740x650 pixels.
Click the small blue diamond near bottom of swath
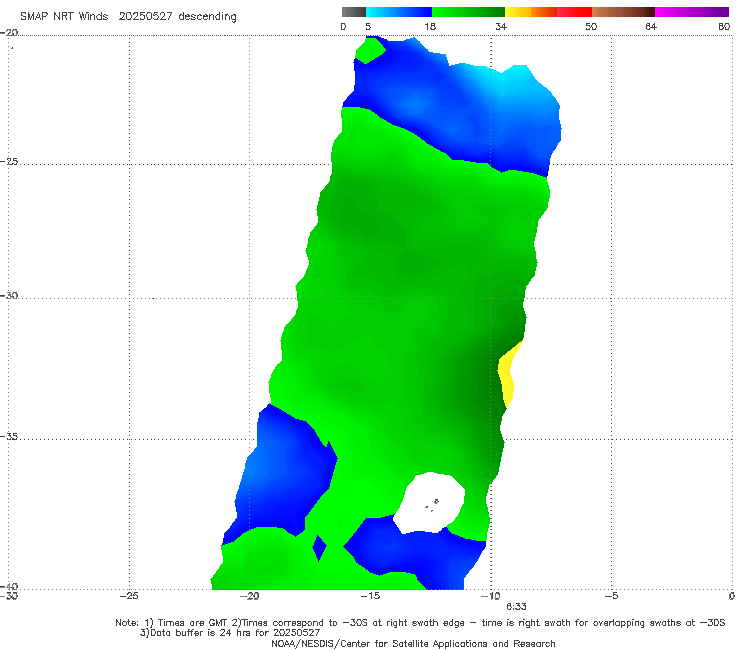pyautogui.click(x=320, y=548)
